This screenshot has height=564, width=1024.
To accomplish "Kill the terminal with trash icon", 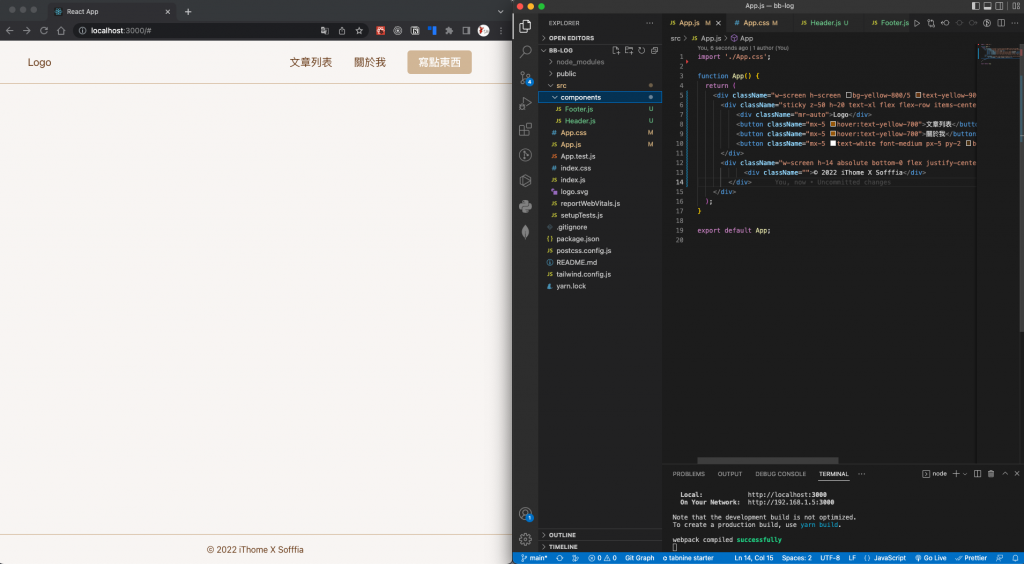I will pos(991,474).
